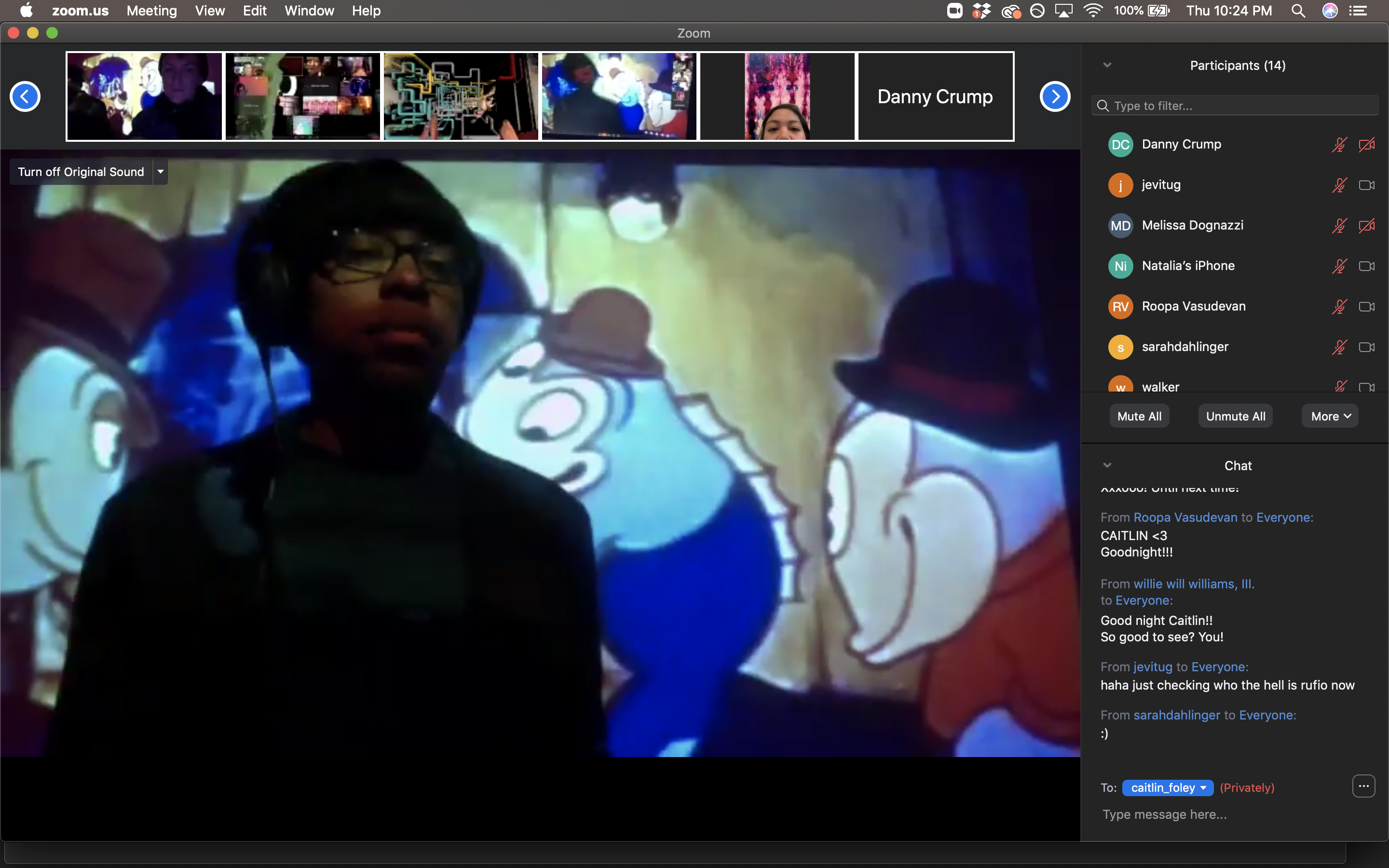Click the DC avatar for Danny Crump
This screenshot has width=1389, height=868.
(1120, 145)
